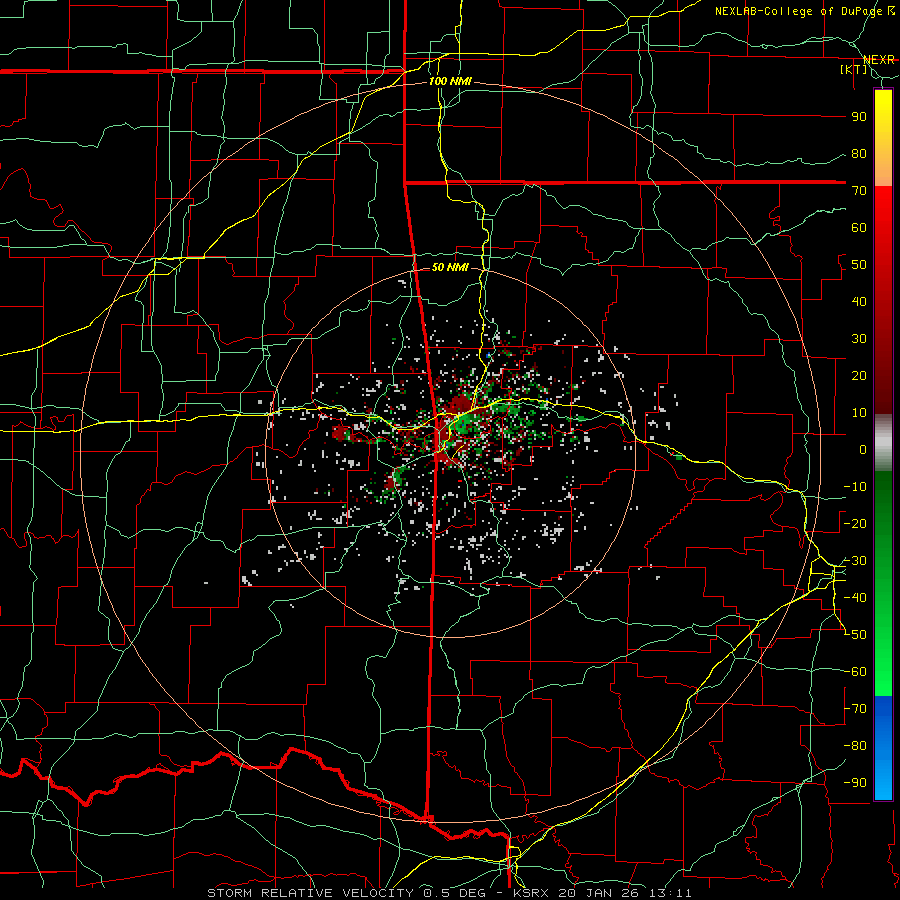Click the 90 value on velocity scale
The width and height of the screenshot is (900, 900).
click(859, 117)
